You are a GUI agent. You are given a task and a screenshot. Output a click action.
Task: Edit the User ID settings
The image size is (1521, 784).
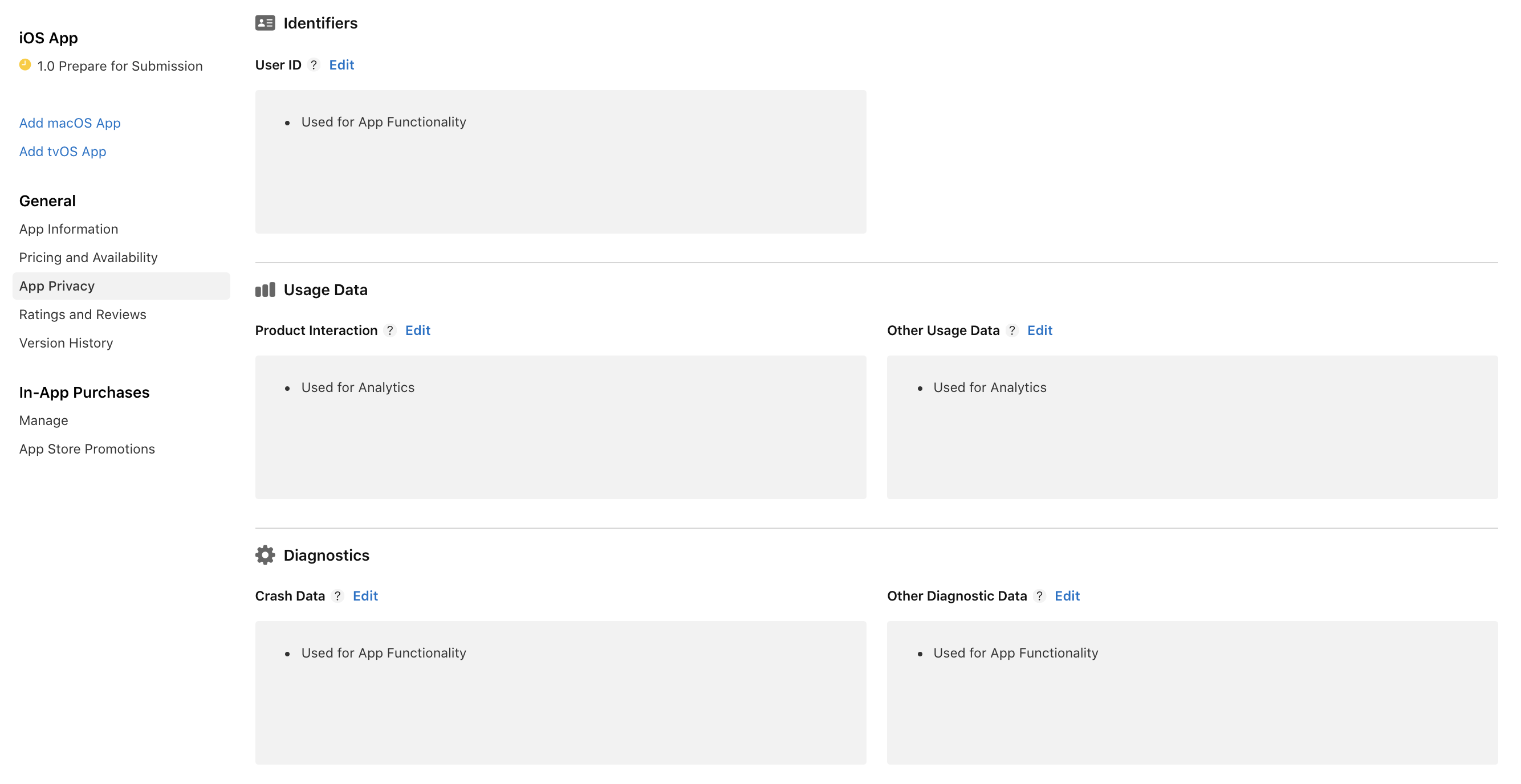click(341, 65)
